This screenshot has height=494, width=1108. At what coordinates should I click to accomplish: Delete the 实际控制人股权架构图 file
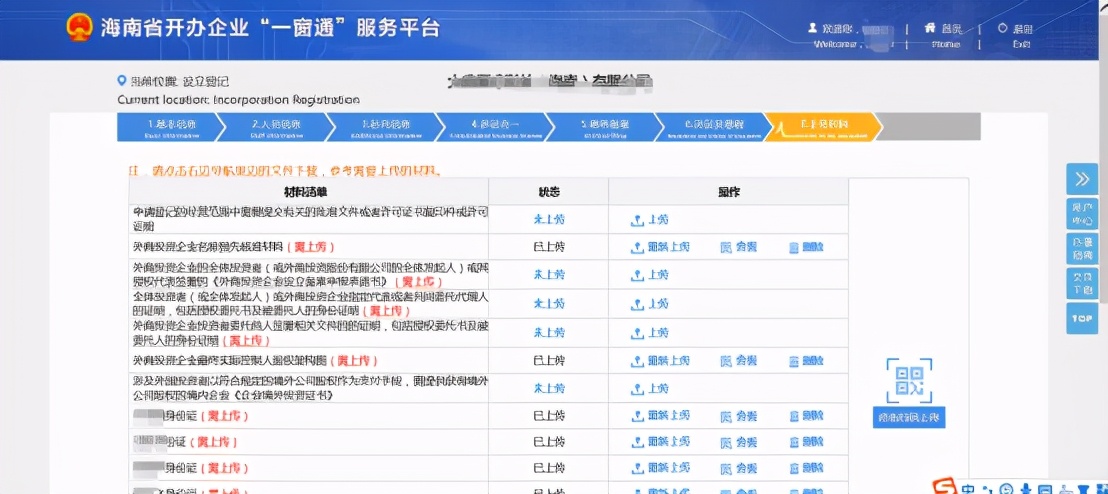tap(806, 361)
